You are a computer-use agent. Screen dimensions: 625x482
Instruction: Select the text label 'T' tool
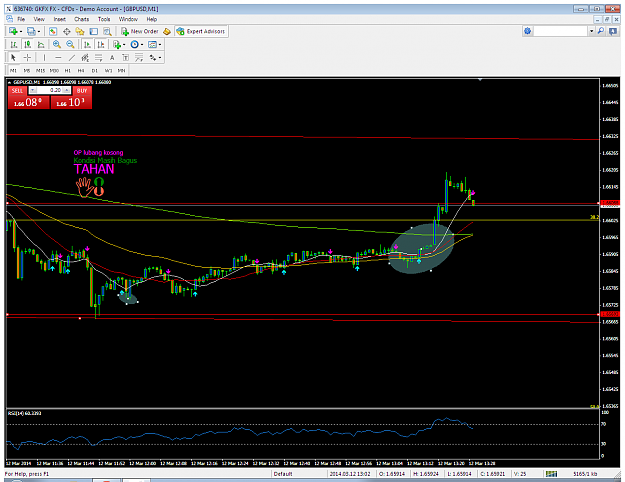(x=125, y=58)
